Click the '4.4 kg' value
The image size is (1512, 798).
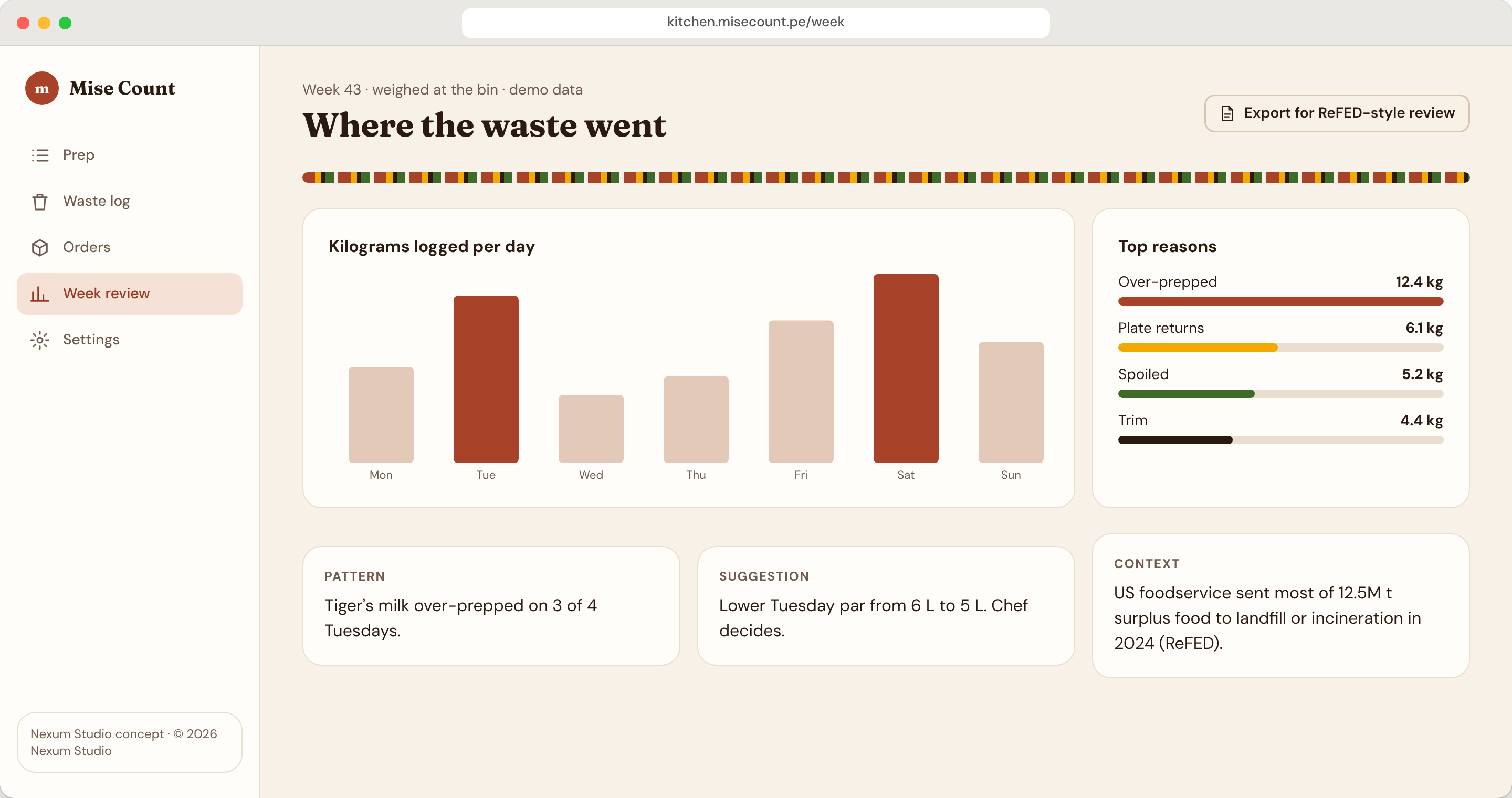pyautogui.click(x=1421, y=420)
